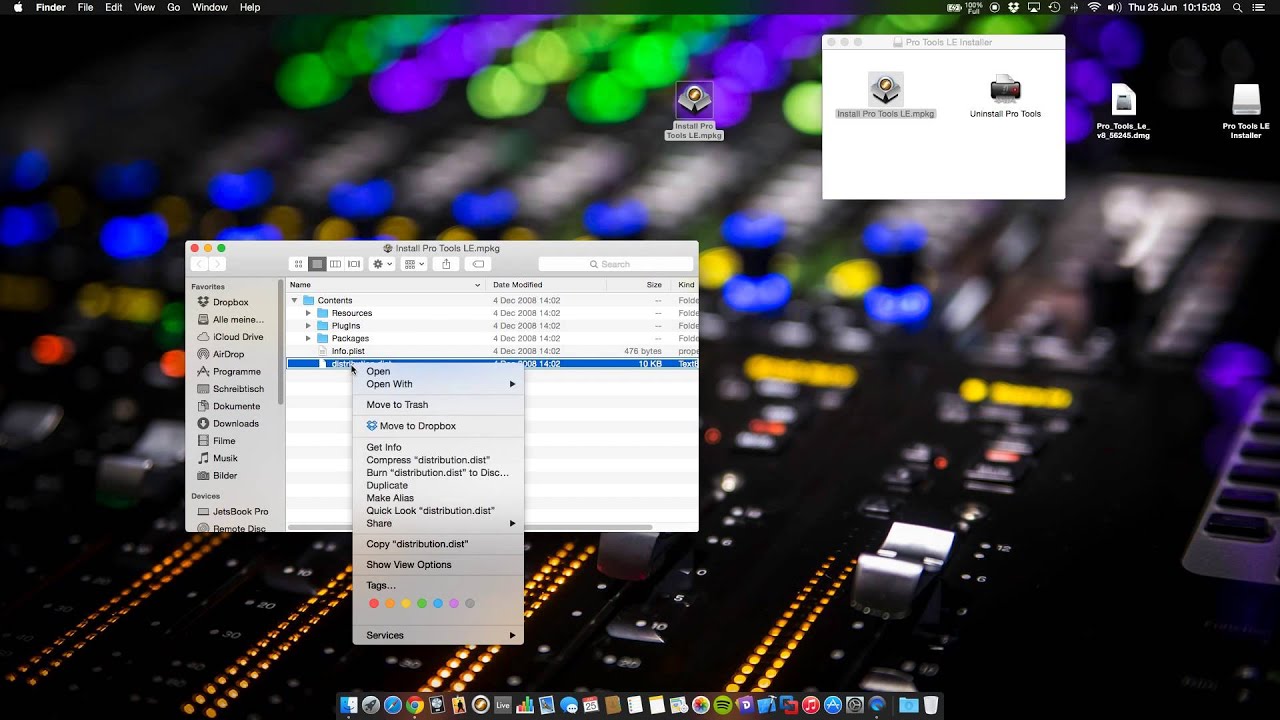1280x720 pixels.
Task: Choose Move to Dropbox
Action: point(438,426)
